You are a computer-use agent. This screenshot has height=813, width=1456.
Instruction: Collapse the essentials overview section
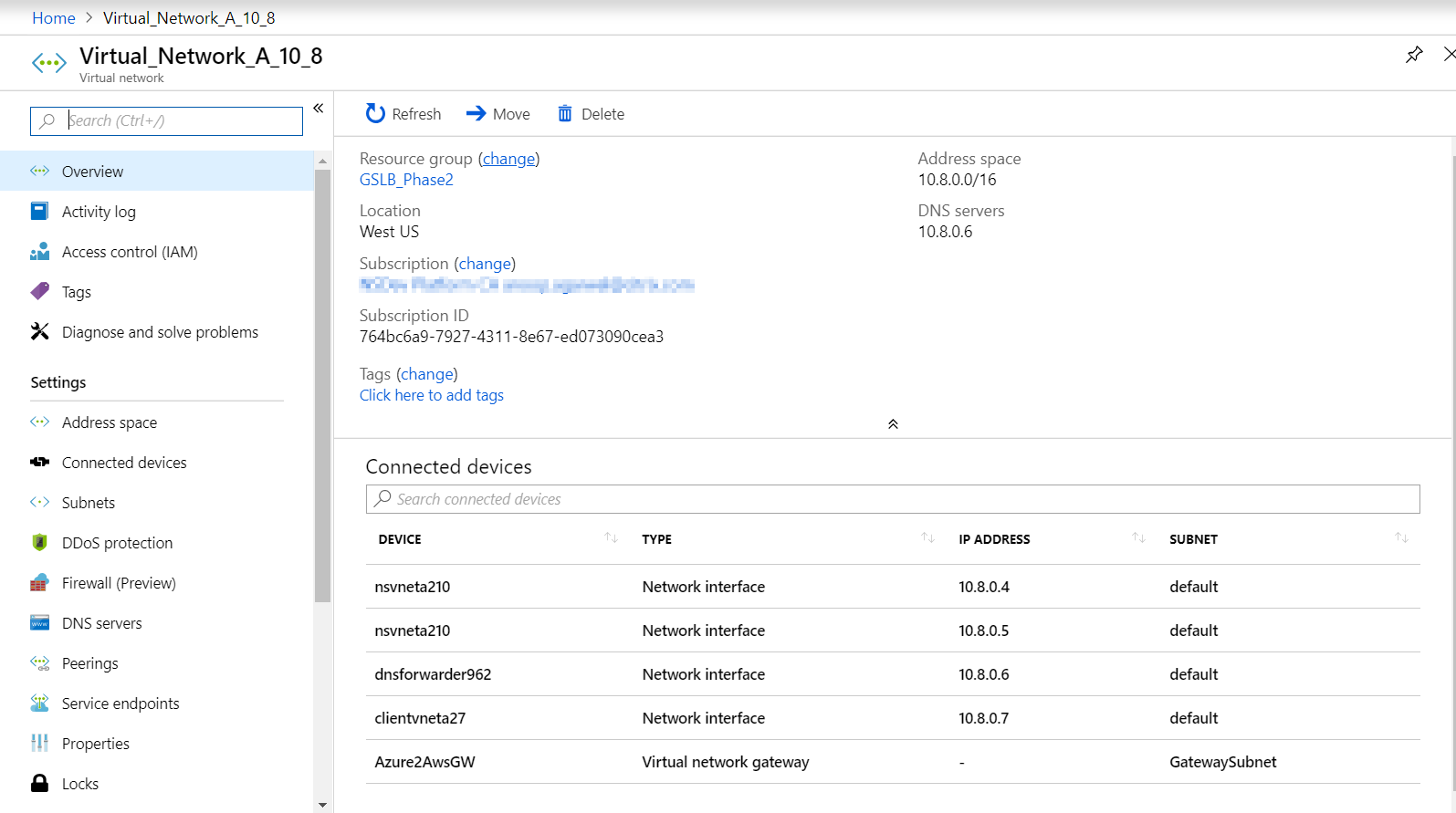pyautogui.click(x=893, y=424)
